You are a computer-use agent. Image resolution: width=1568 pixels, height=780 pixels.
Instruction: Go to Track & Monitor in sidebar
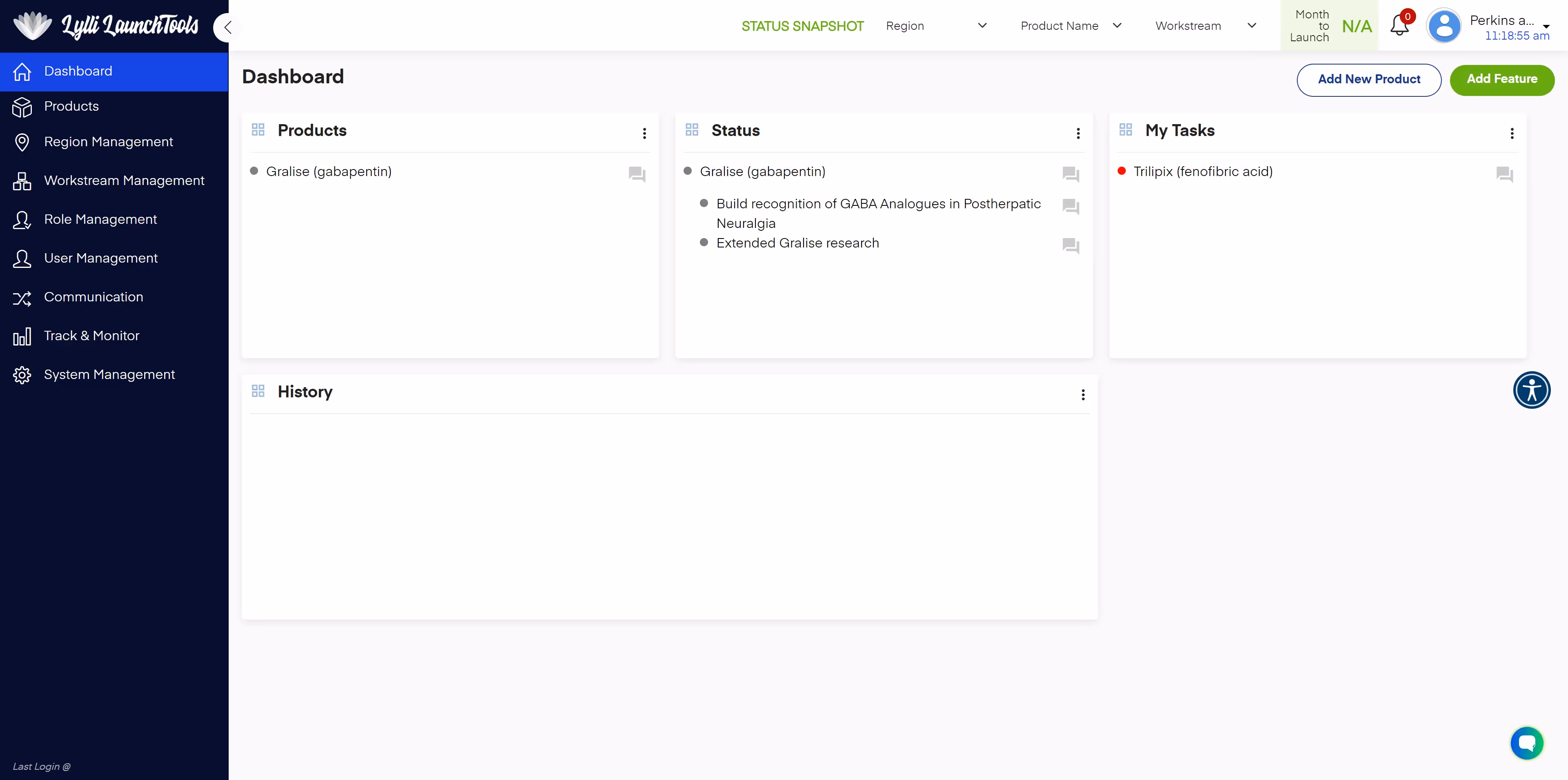tap(91, 336)
